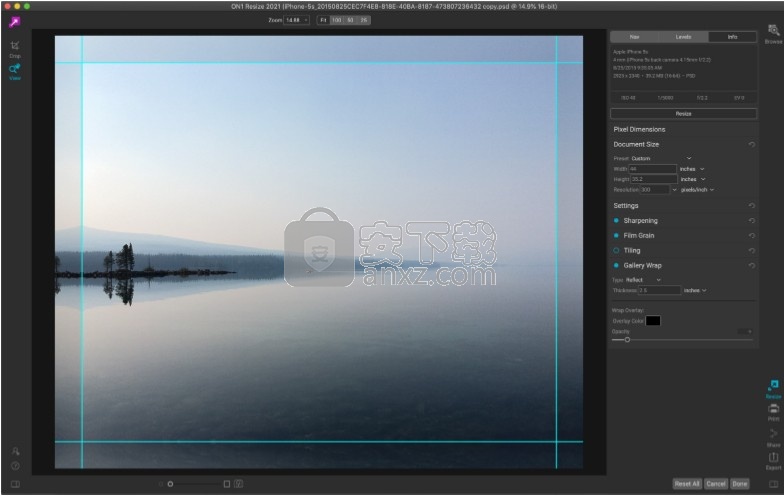This screenshot has width=784, height=497.
Task: Collapse the Settings section header
Action: (626, 206)
